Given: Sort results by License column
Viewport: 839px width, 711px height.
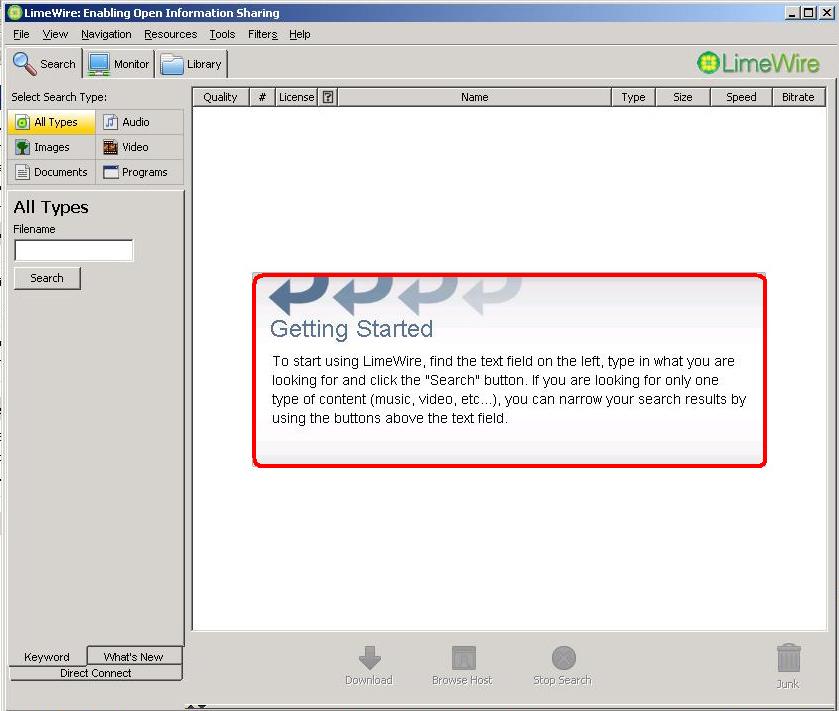Looking at the screenshot, I should [296, 97].
